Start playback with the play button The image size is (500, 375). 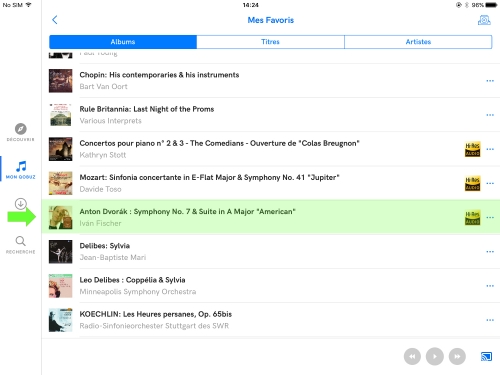[x=435, y=356]
